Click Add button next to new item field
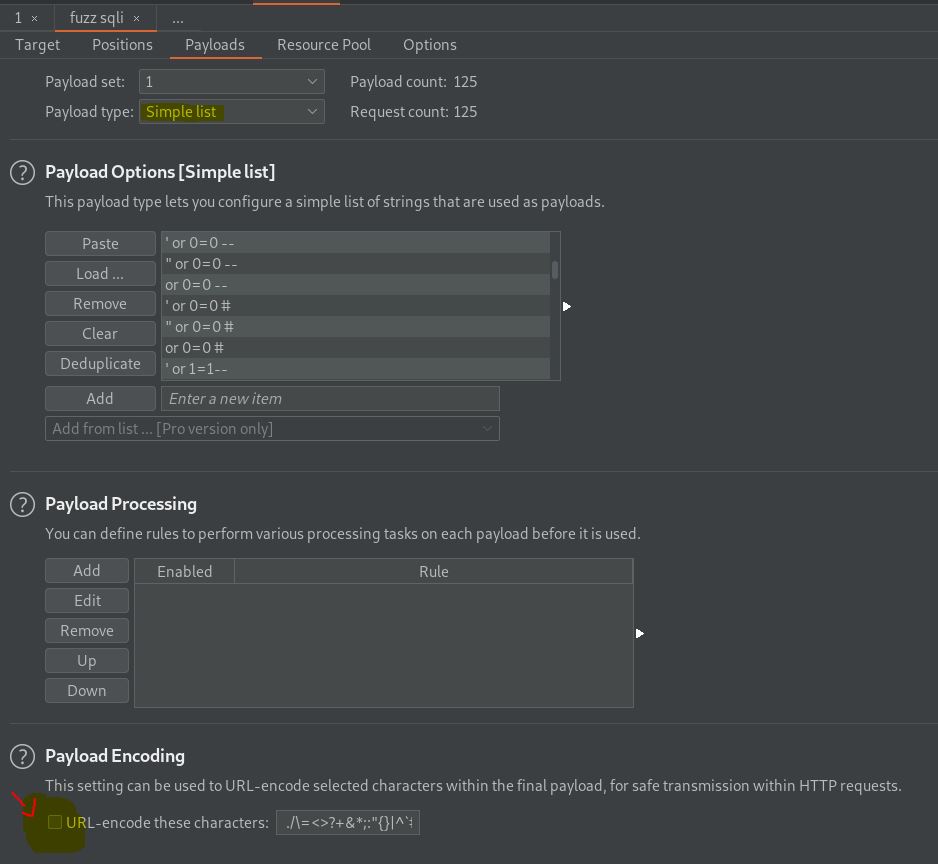The height and width of the screenshot is (864, 938). [100, 398]
